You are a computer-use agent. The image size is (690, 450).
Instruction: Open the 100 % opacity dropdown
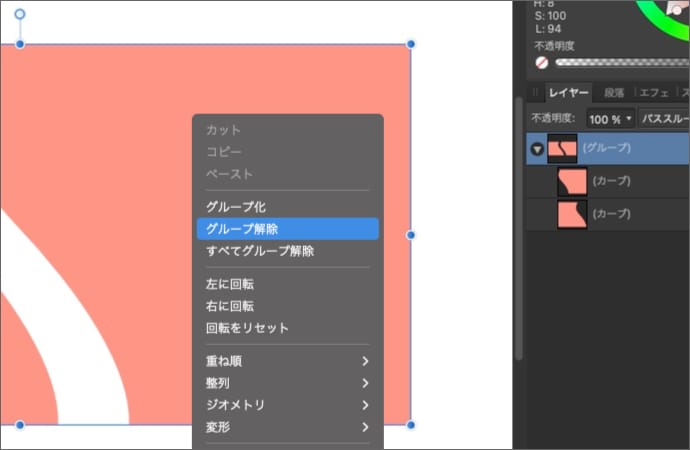tap(611, 119)
